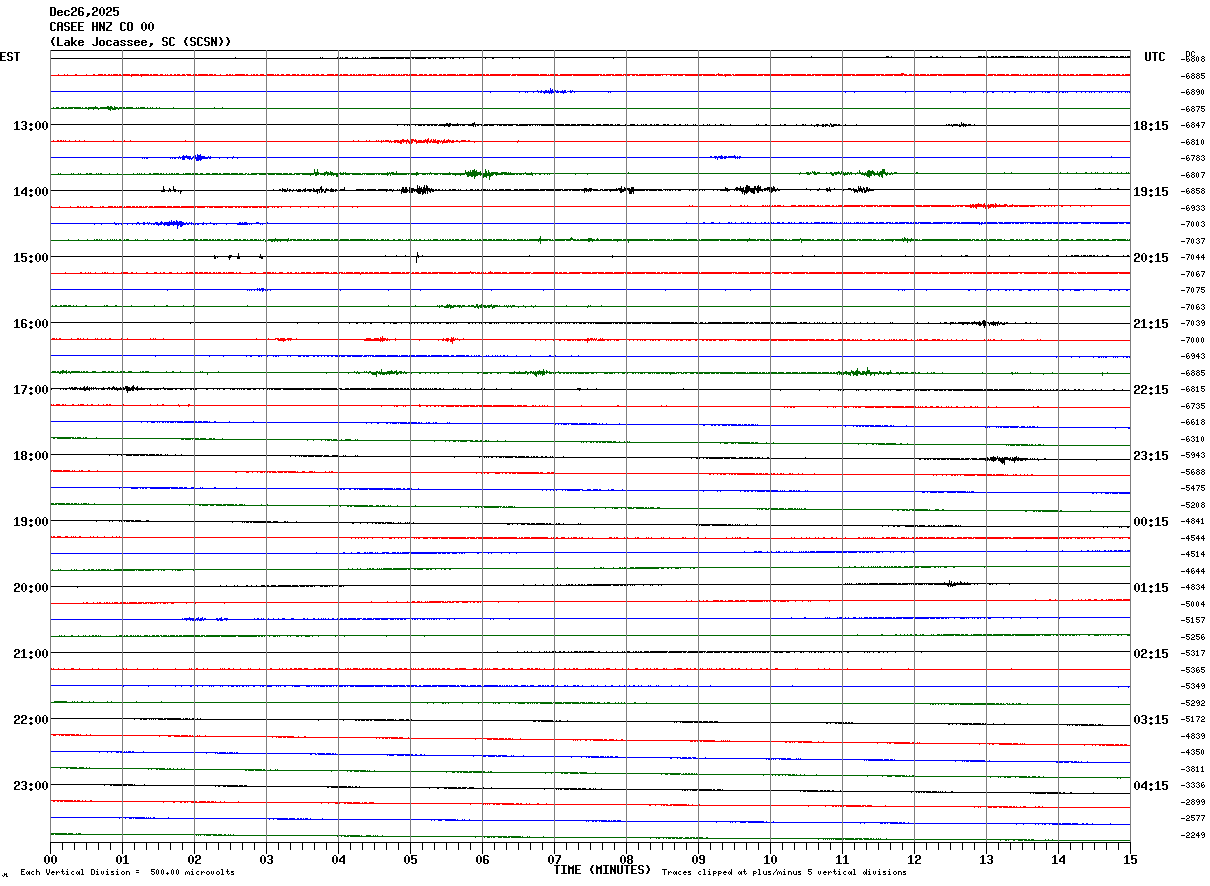Click the DC offset value -5172
The image size is (1210, 886).
pyautogui.click(x=1193, y=720)
